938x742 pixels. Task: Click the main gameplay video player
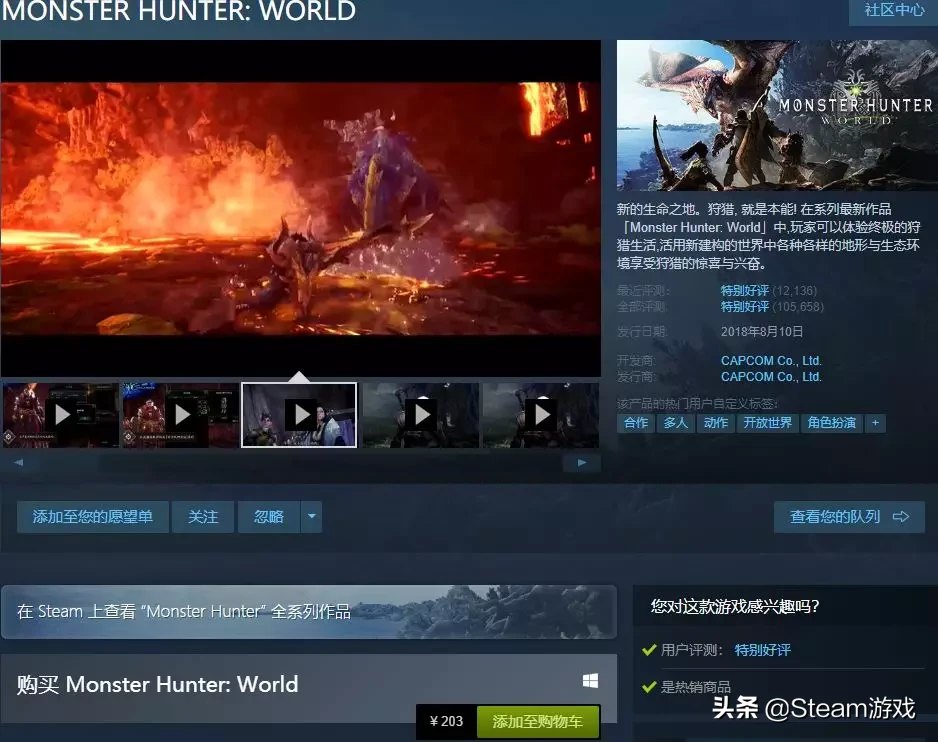point(300,208)
